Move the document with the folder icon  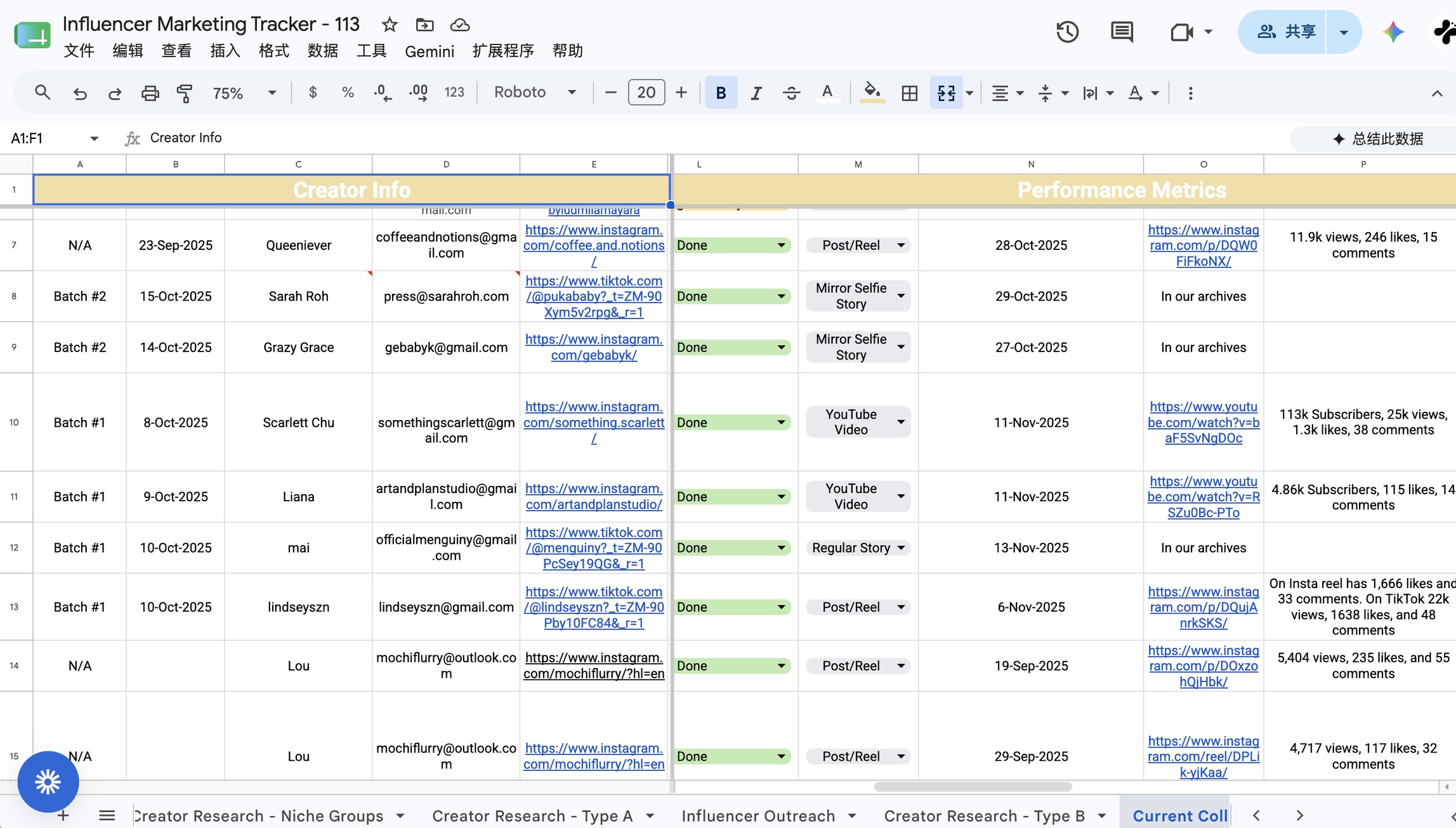click(424, 25)
